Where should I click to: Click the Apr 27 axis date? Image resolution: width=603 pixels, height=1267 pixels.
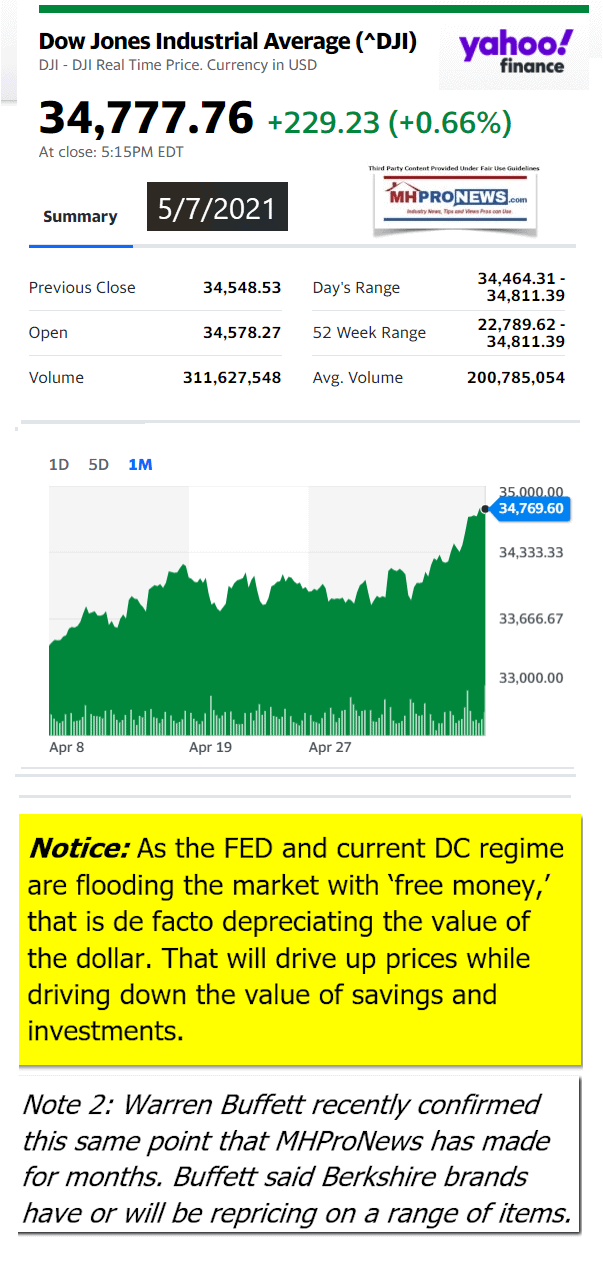point(330,747)
